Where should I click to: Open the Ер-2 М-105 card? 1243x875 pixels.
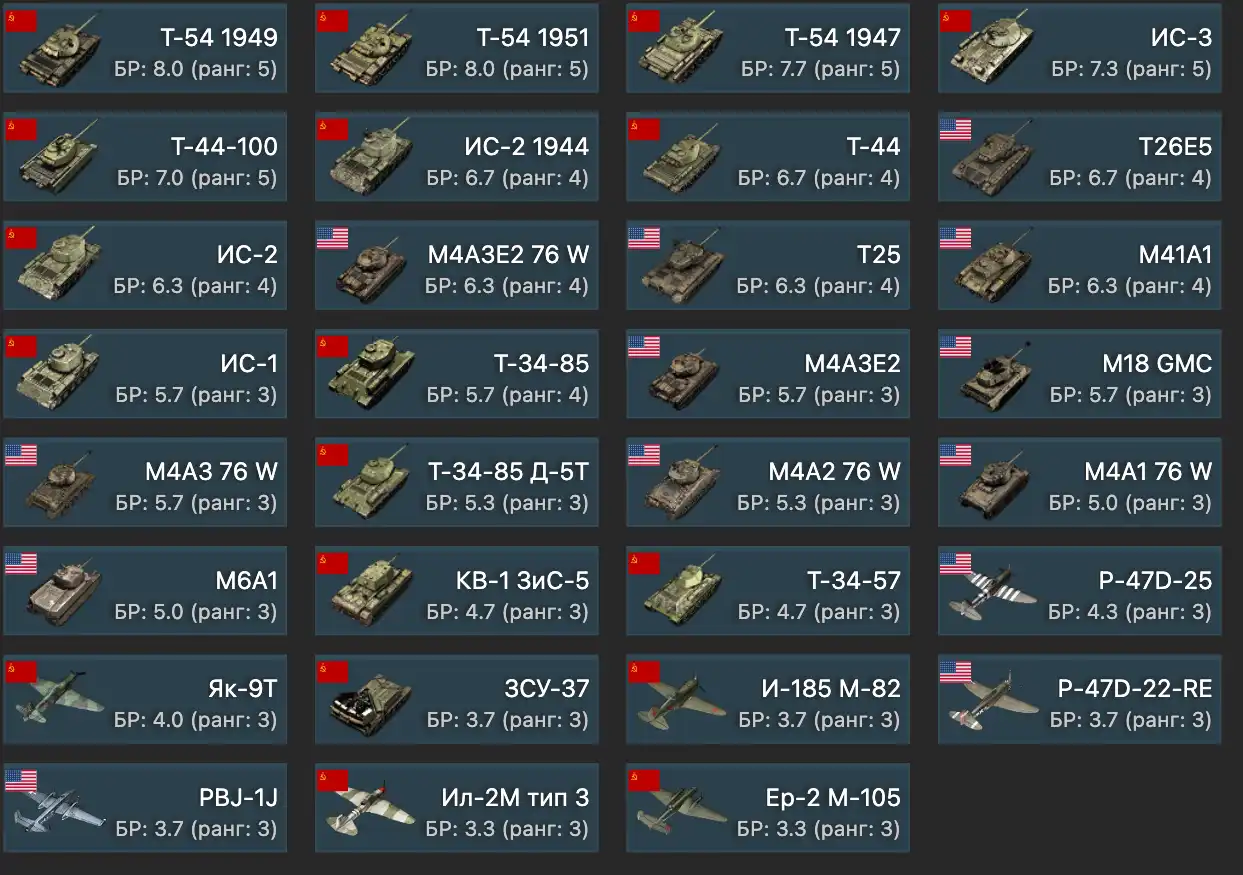coord(768,808)
